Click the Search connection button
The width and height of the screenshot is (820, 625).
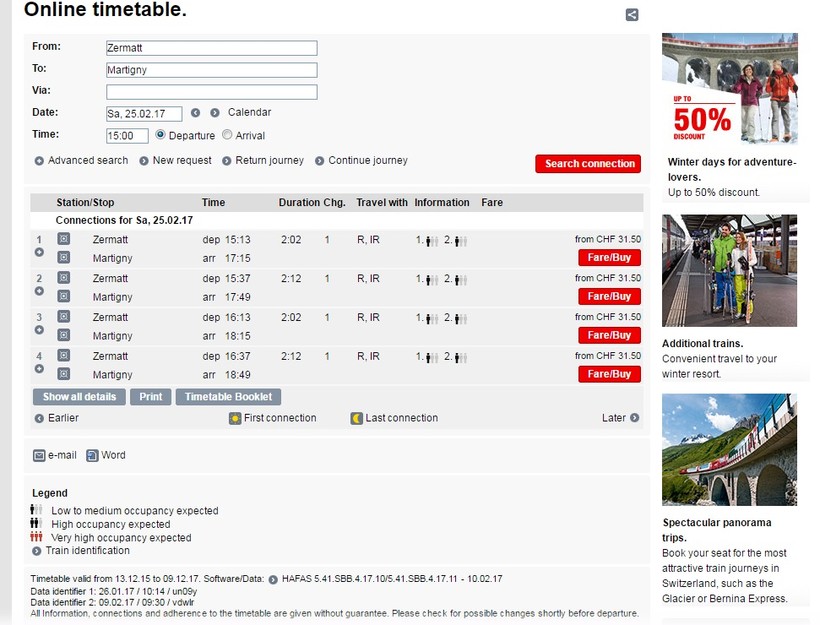click(588, 164)
